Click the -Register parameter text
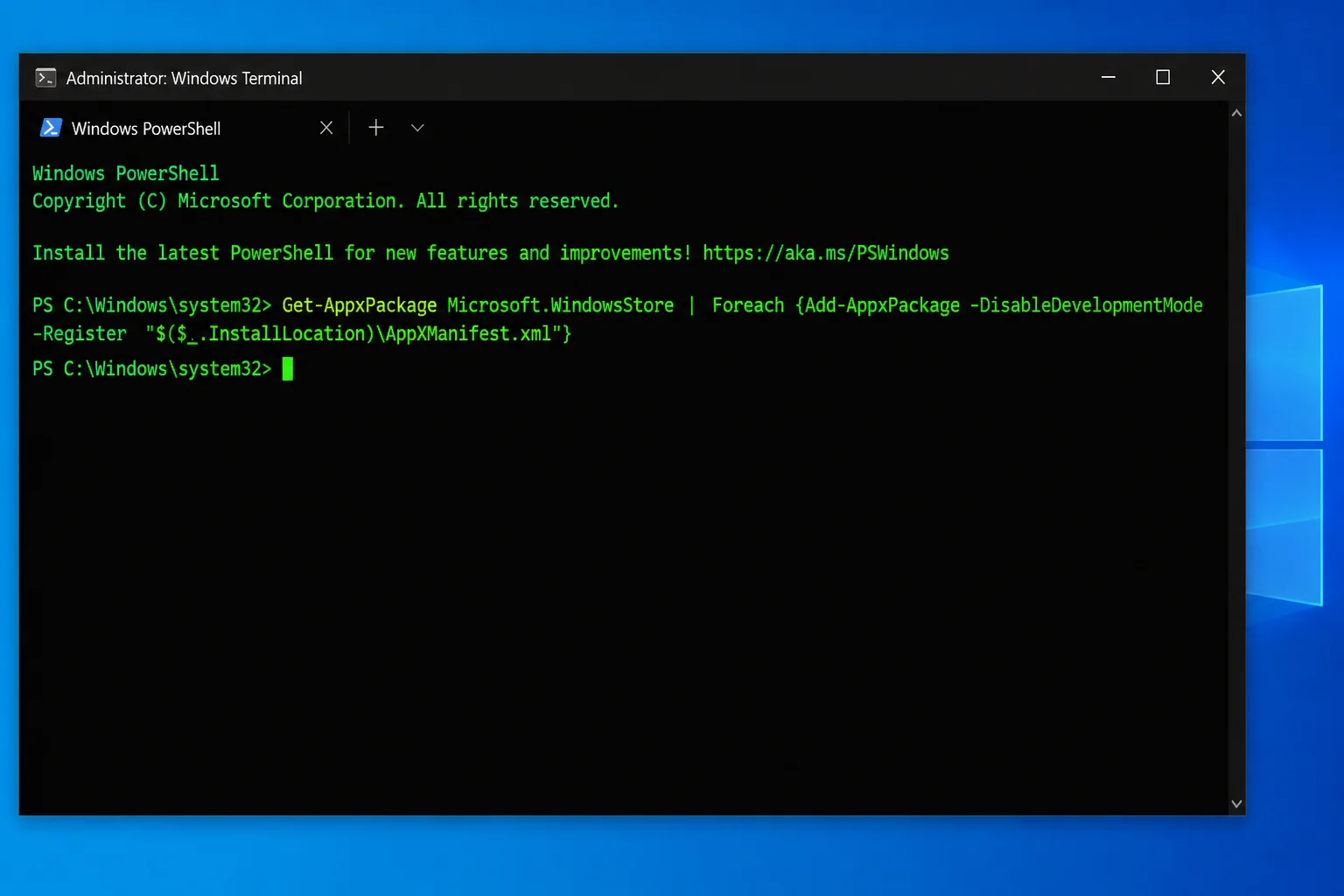The image size is (1344, 896). tap(80, 333)
